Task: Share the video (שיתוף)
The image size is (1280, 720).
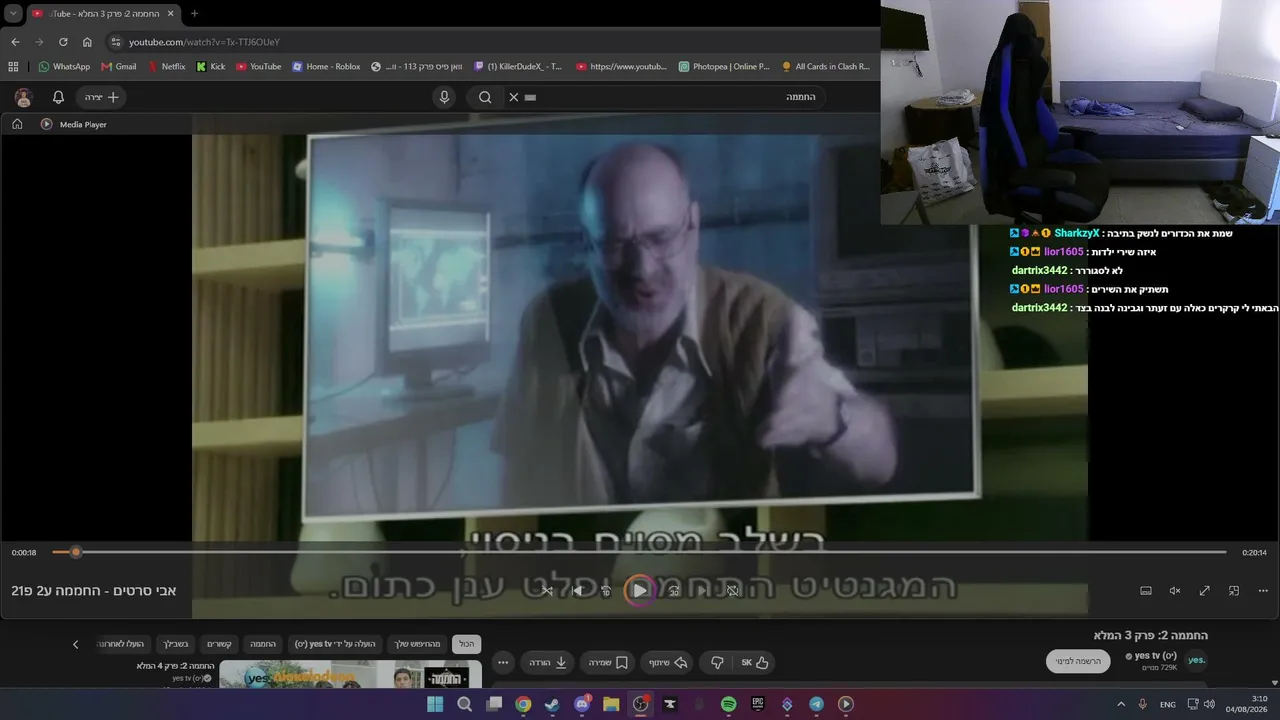Action: coord(669,662)
